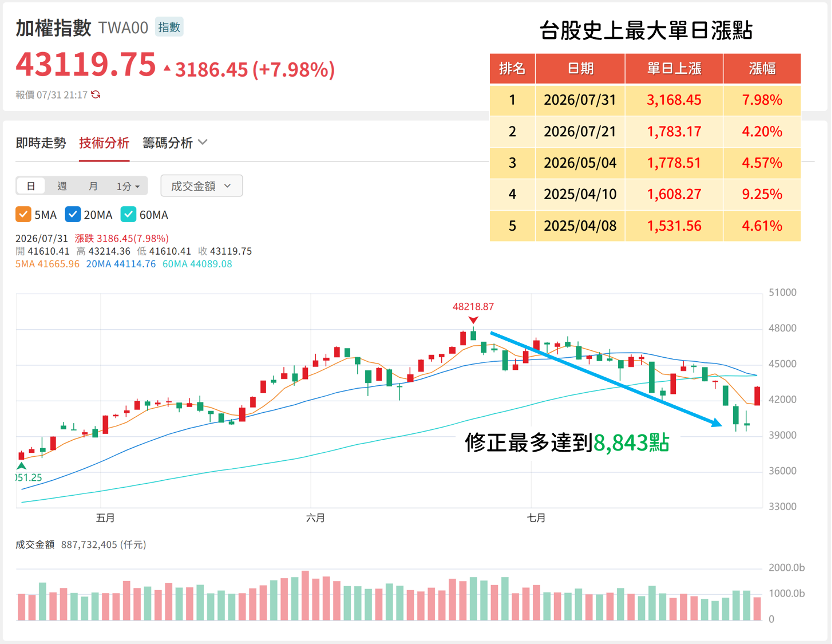Switch chart to monthly 月 period
Screen dimensions: 832x644
coord(93,186)
